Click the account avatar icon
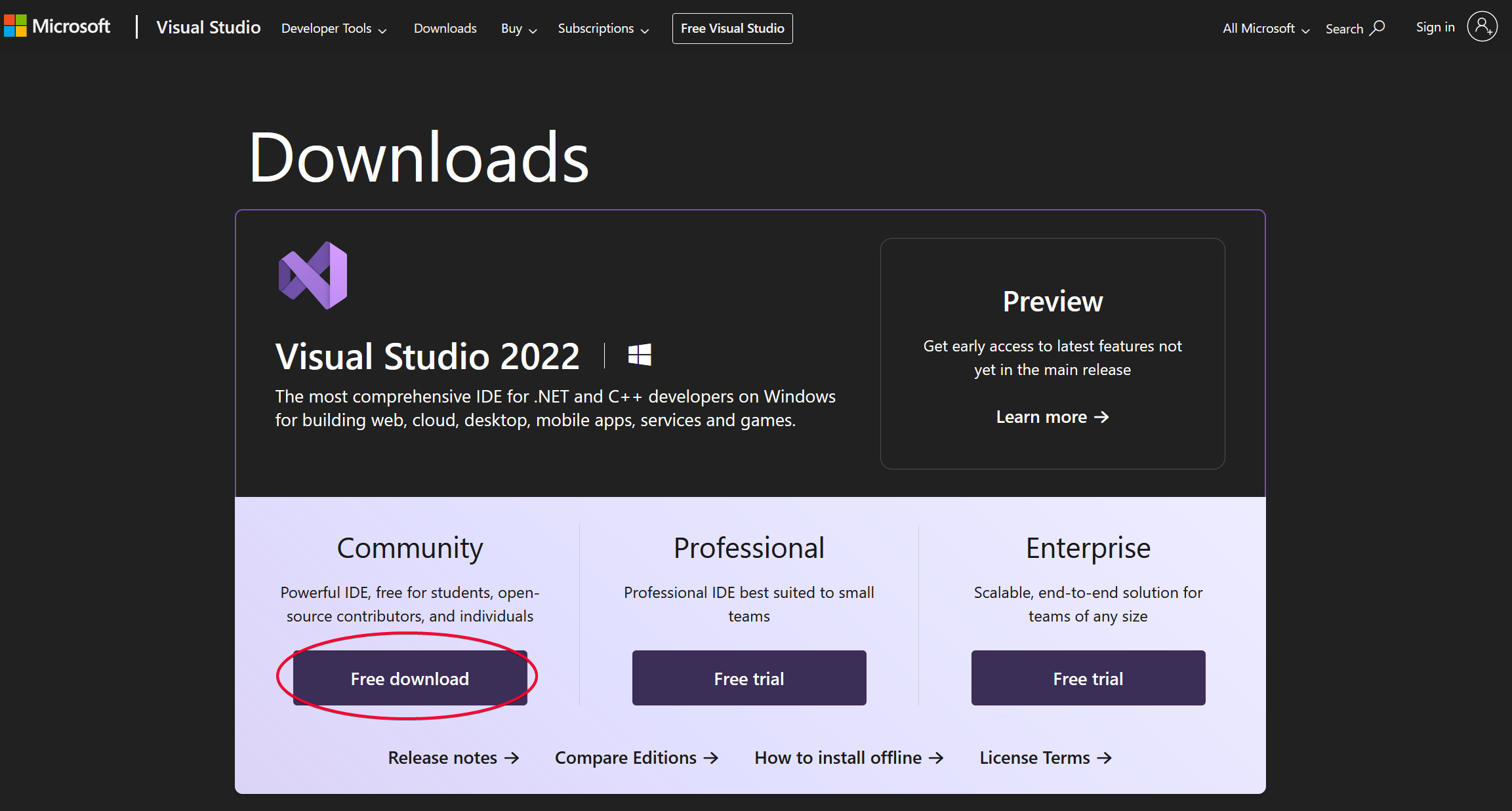 [1482, 27]
